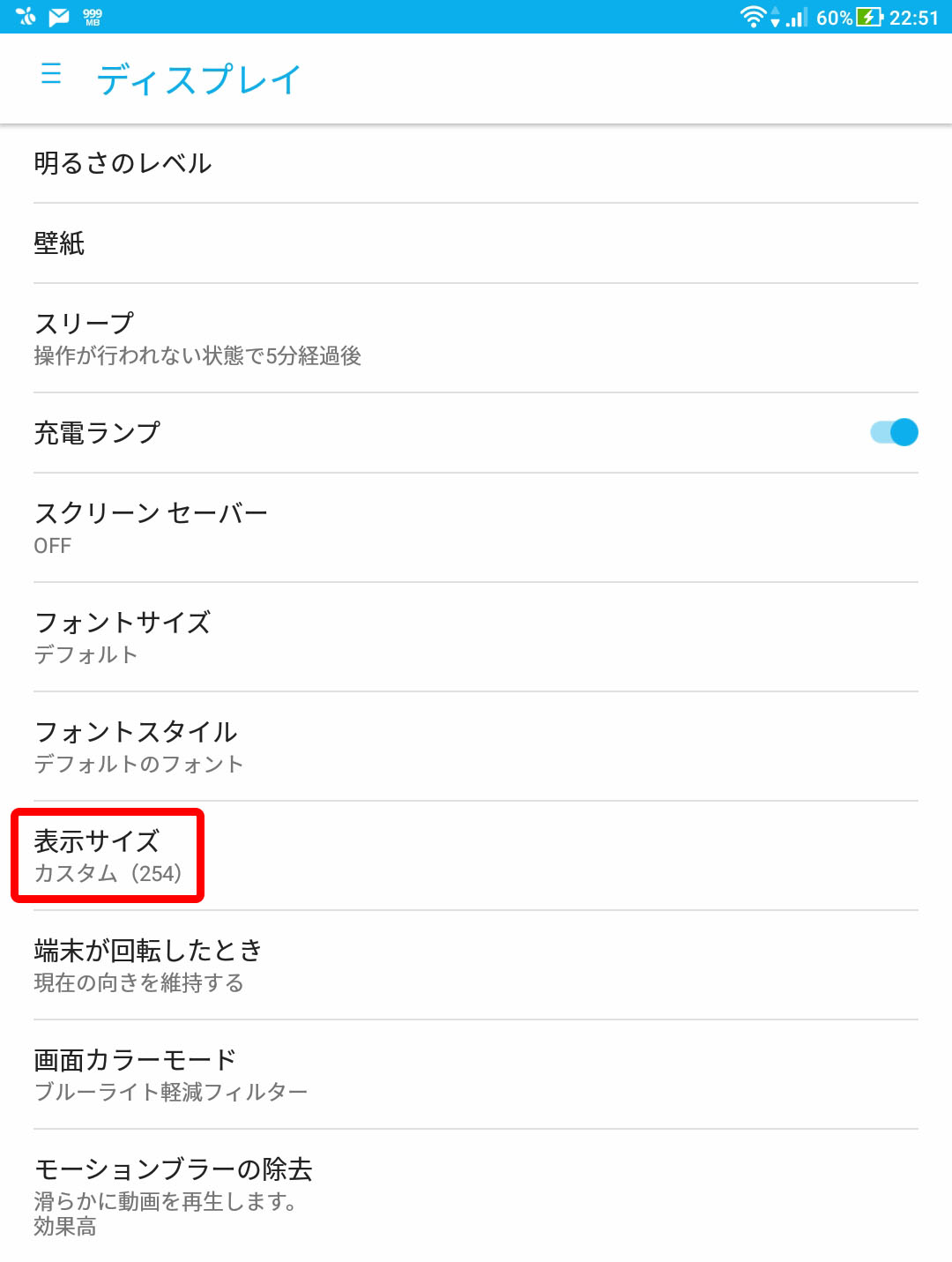Open the 壁紙 wallpaper setting

[476, 243]
